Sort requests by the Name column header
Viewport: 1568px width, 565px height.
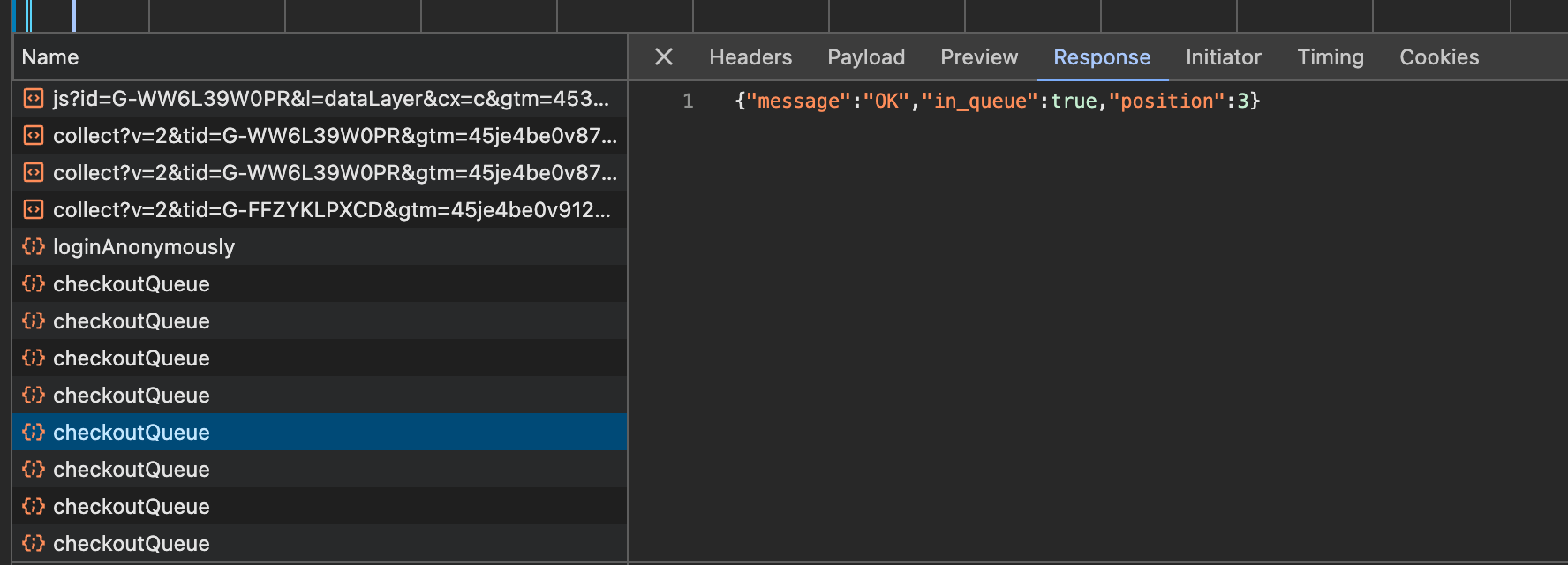point(320,57)
